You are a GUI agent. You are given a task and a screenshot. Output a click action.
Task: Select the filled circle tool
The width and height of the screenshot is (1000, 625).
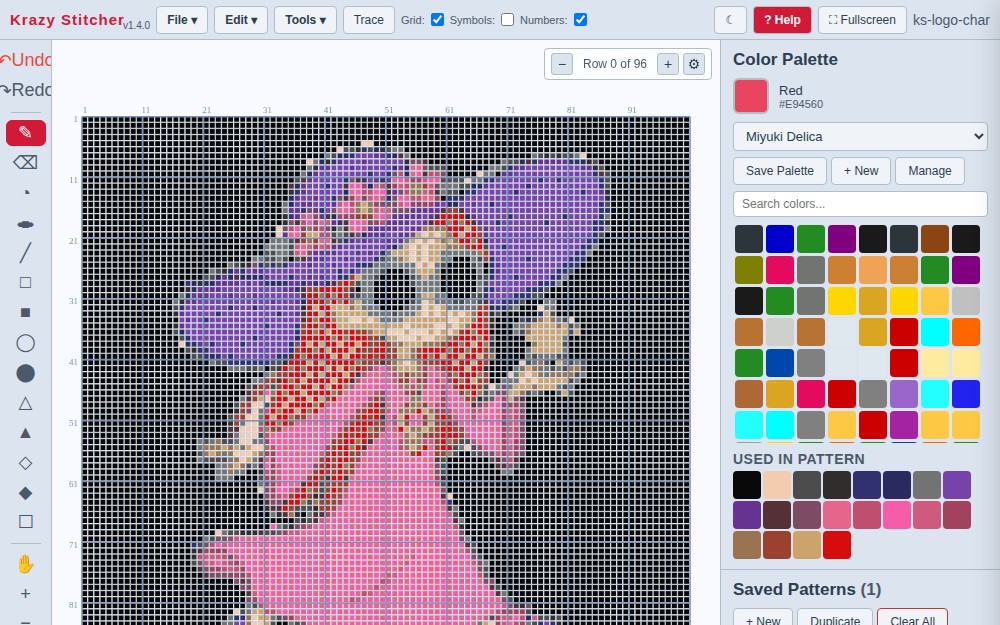click(26, 373)
